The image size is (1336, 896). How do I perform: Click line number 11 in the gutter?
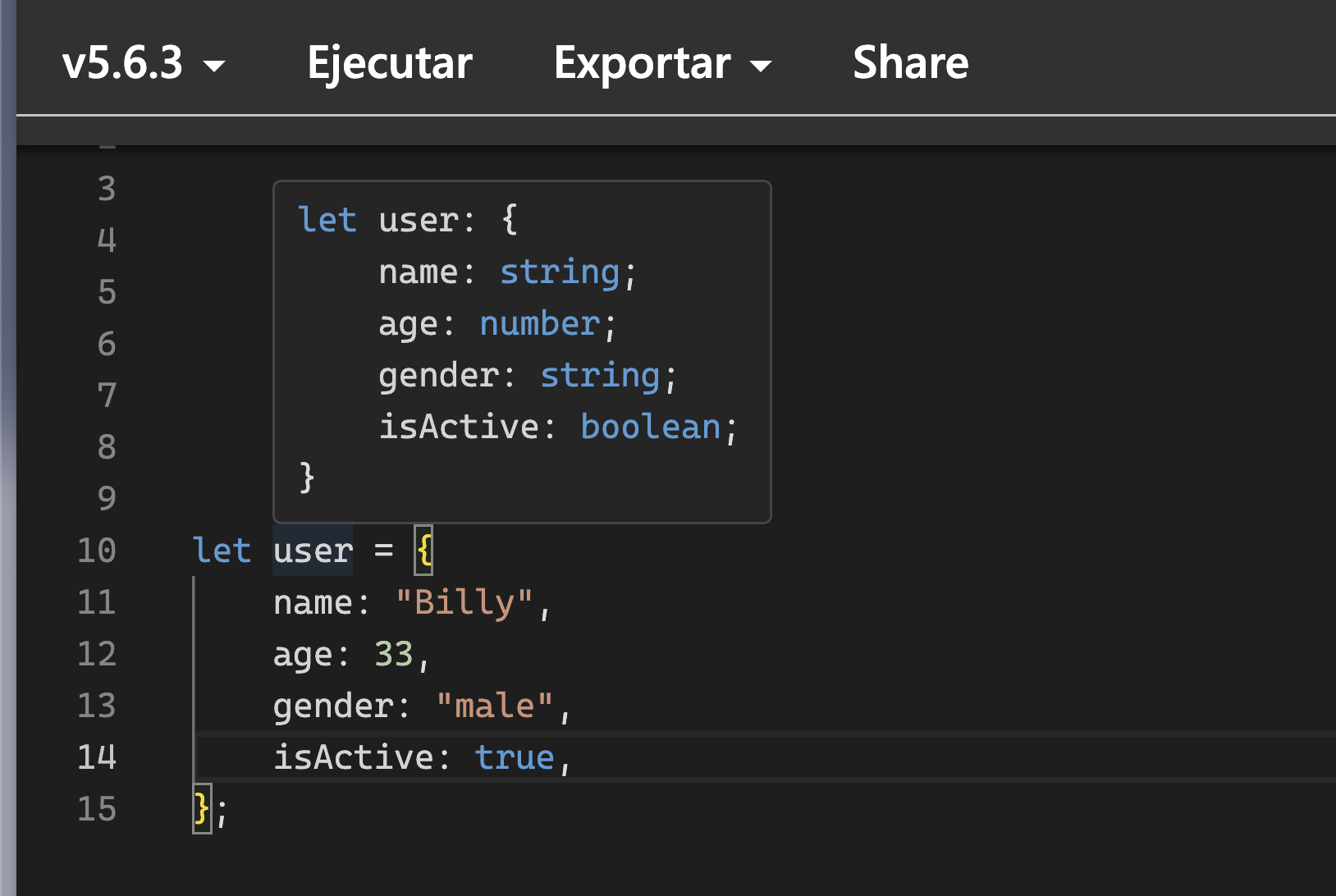coord(97,602)
